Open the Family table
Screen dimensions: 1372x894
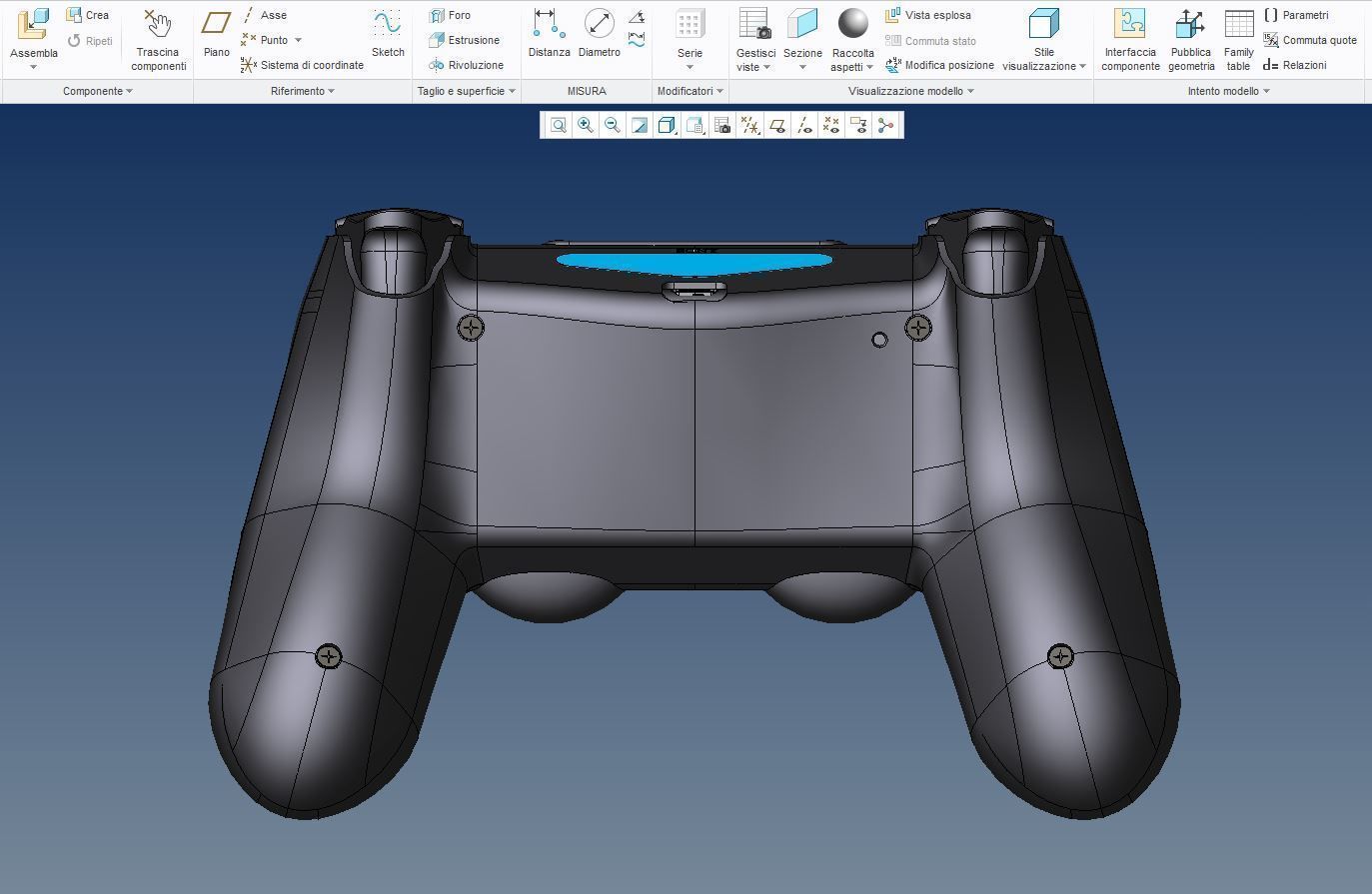click(x=1238, y=40)
